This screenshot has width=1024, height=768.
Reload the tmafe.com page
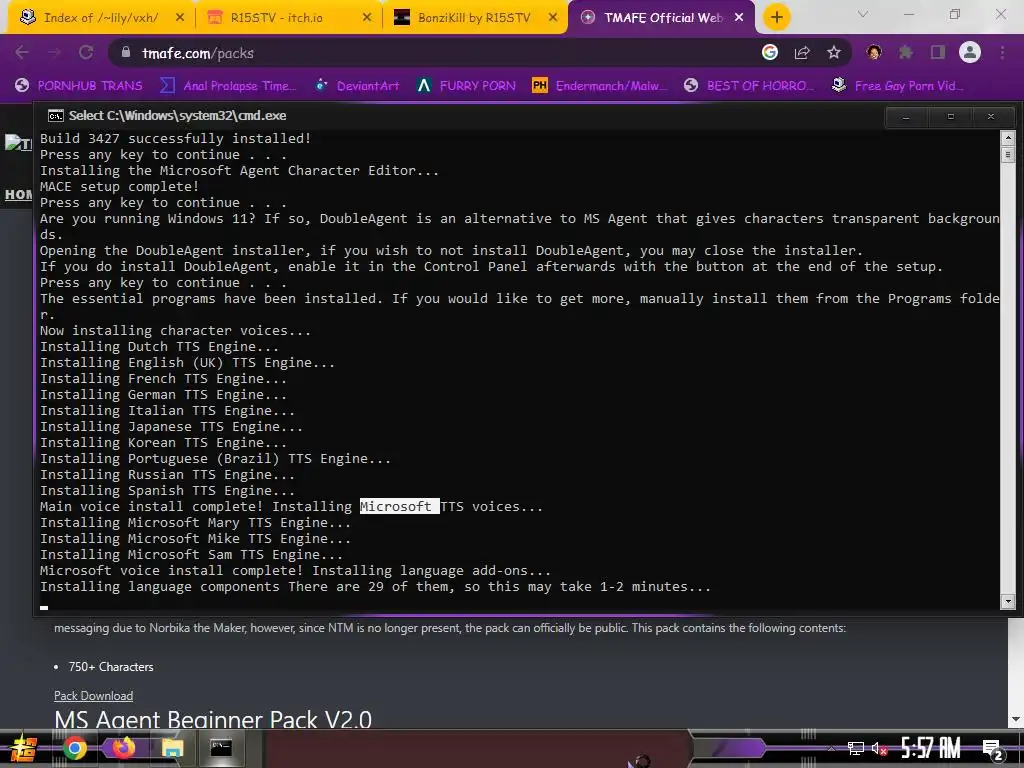coord(86,53)
